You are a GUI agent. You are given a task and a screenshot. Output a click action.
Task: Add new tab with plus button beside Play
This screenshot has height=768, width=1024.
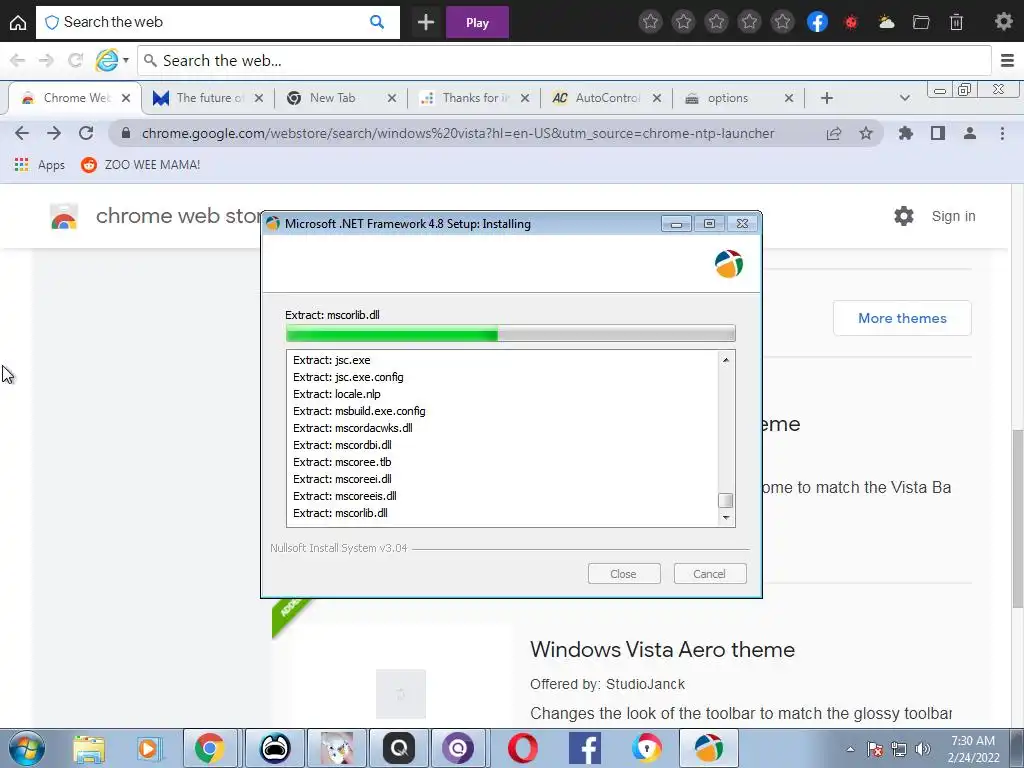(426, 22)
